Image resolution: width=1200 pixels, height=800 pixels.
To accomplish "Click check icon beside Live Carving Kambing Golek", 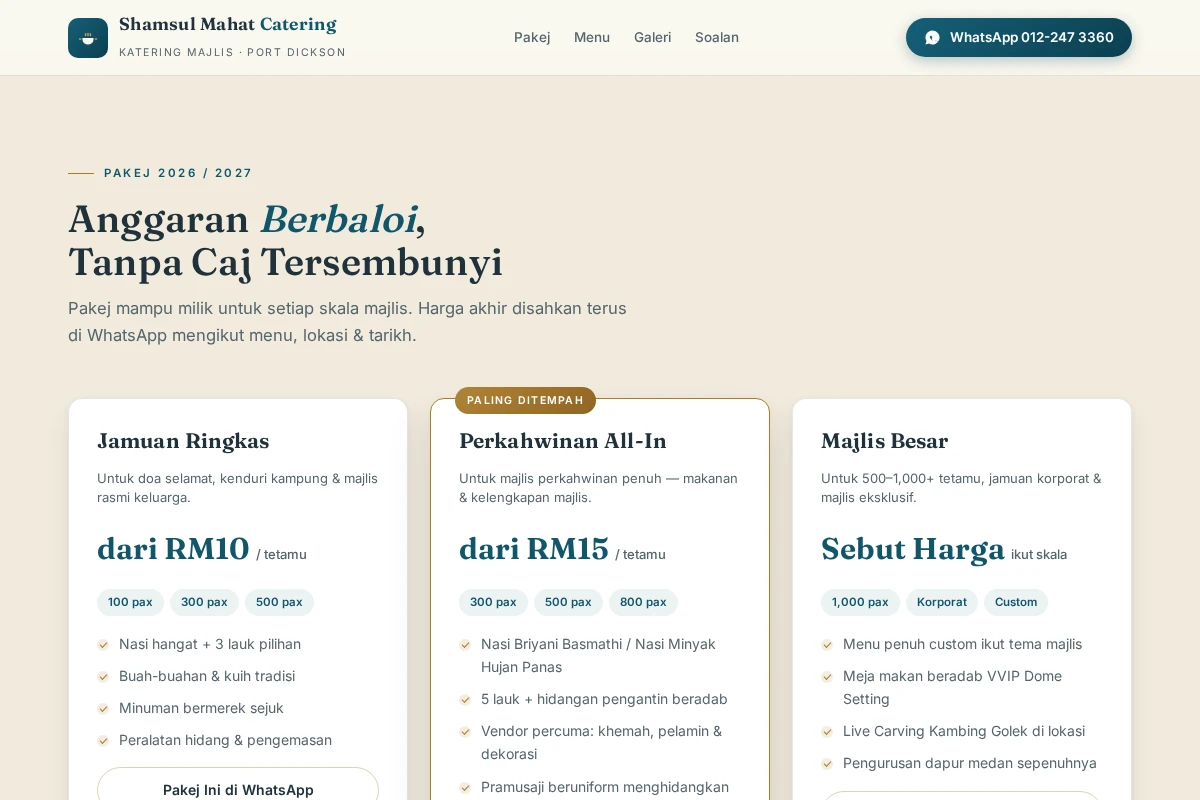I will pos(827,732).
